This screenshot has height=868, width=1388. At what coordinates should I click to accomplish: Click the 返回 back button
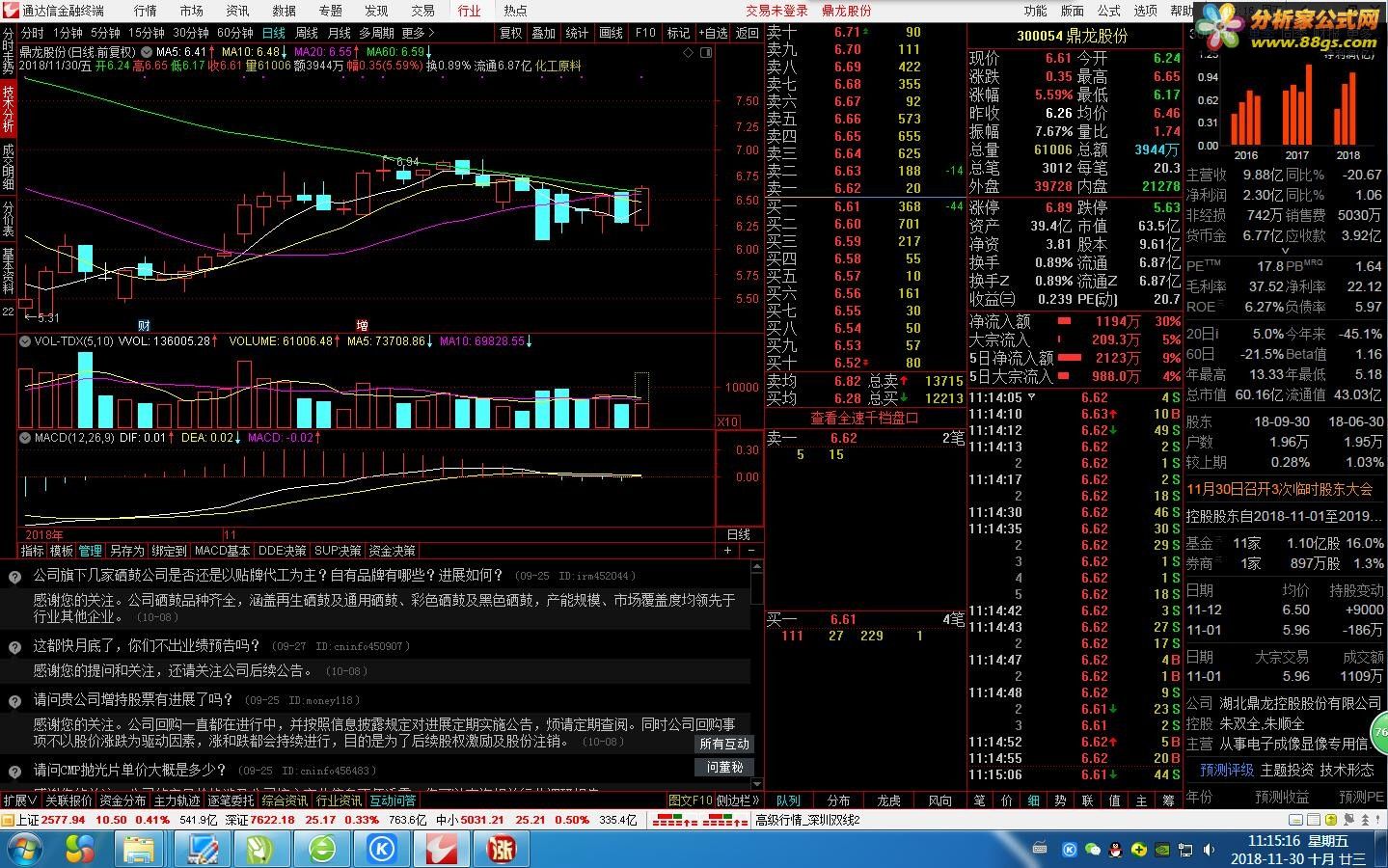748,33
